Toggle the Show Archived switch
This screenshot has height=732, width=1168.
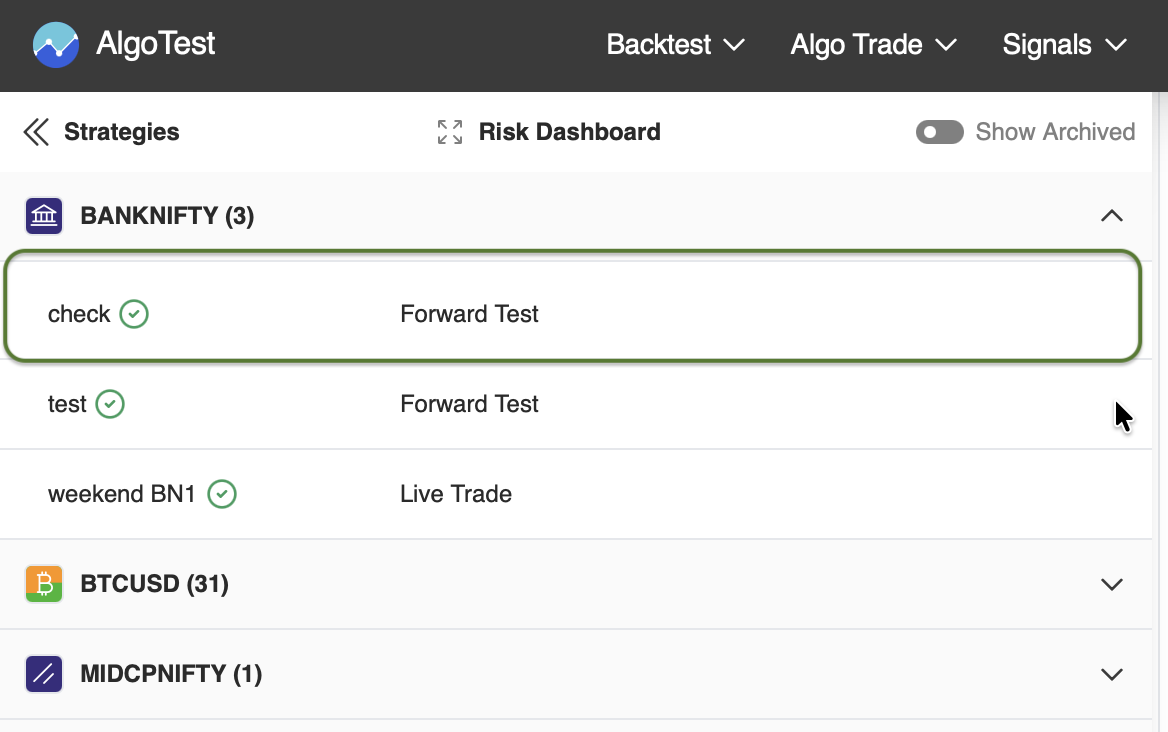(939, 132)
